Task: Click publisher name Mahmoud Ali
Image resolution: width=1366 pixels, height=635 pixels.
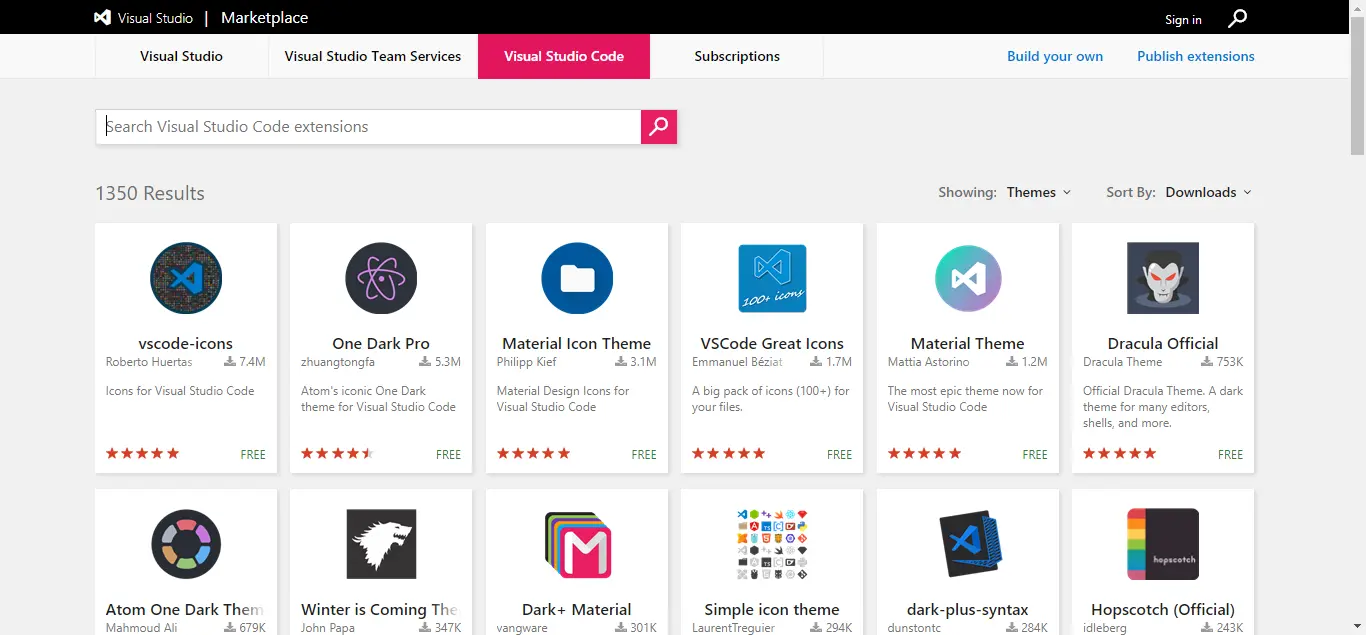Action: coord(141,628)
